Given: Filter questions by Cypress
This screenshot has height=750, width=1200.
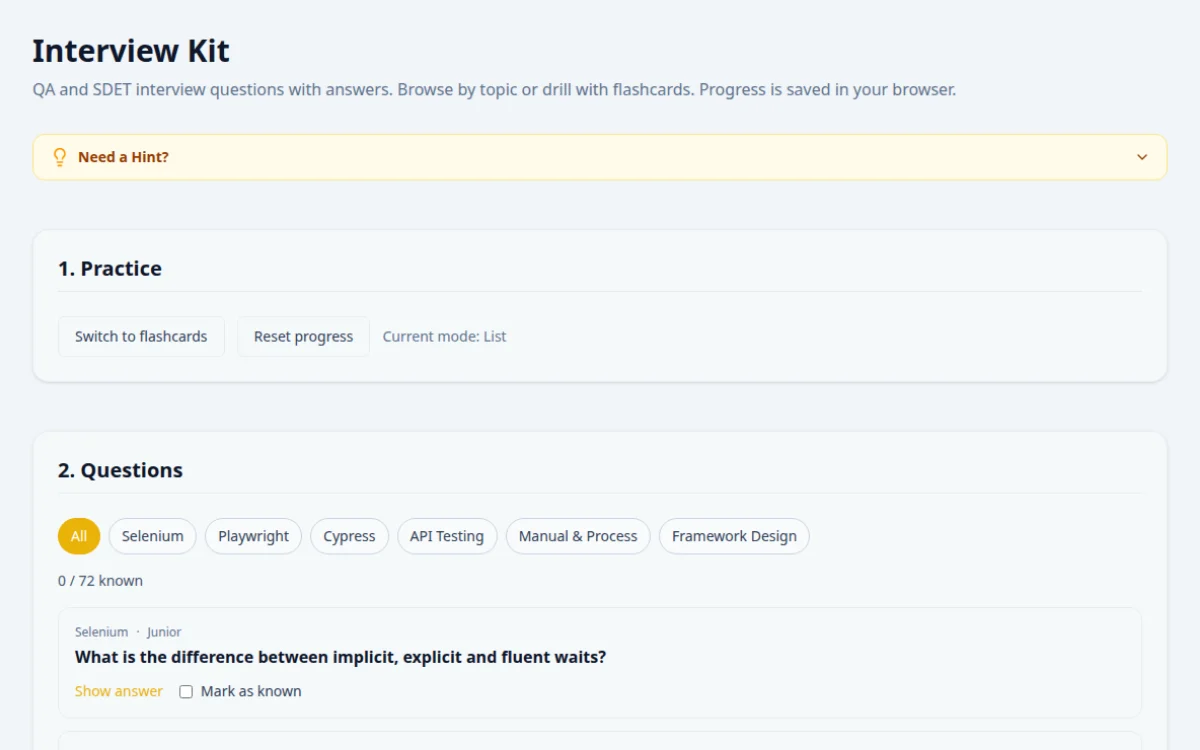Looking at the screenshot, I should pos(349,536).
